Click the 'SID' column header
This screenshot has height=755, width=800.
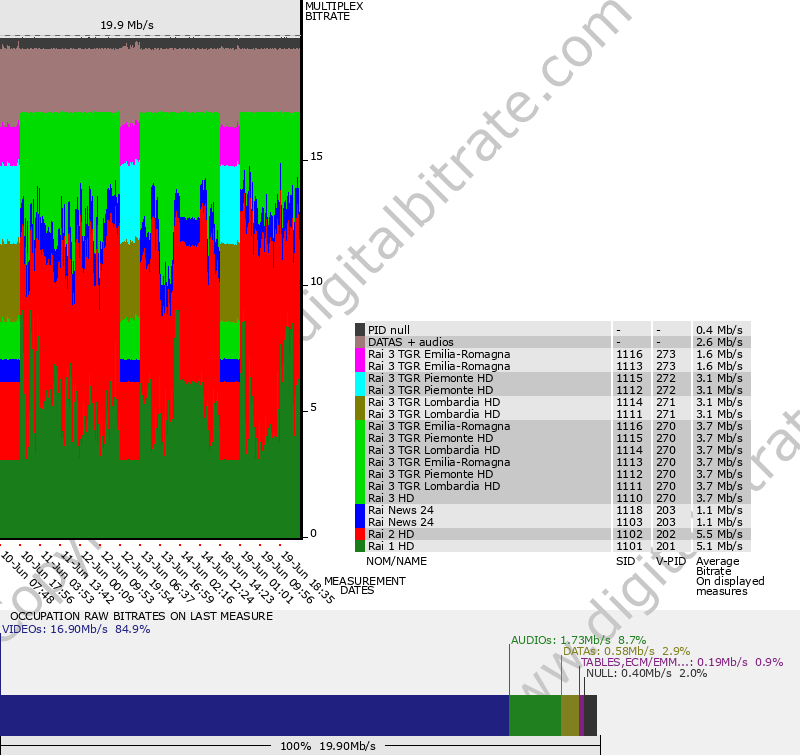(625, 561)
